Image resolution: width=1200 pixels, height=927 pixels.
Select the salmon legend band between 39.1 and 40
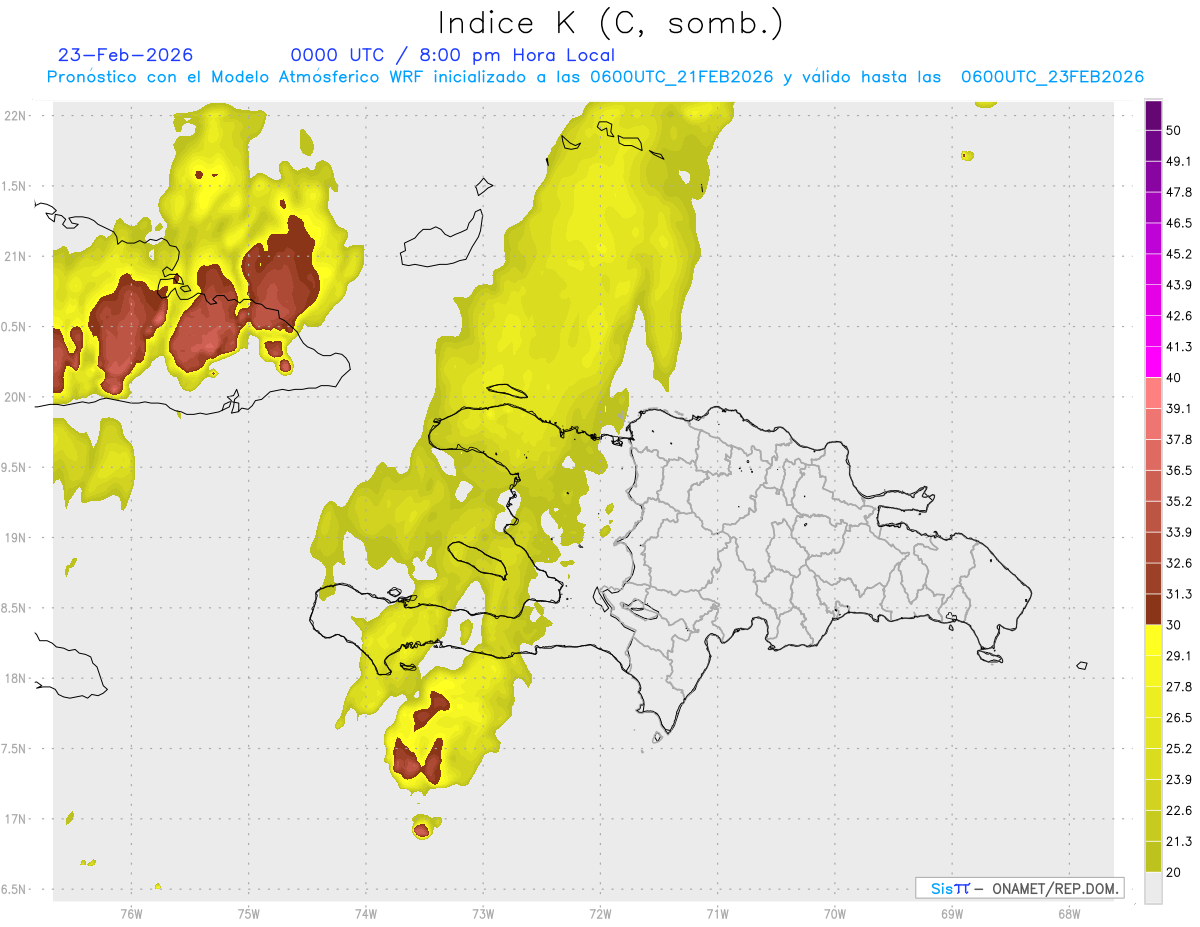click(1153, 393)
